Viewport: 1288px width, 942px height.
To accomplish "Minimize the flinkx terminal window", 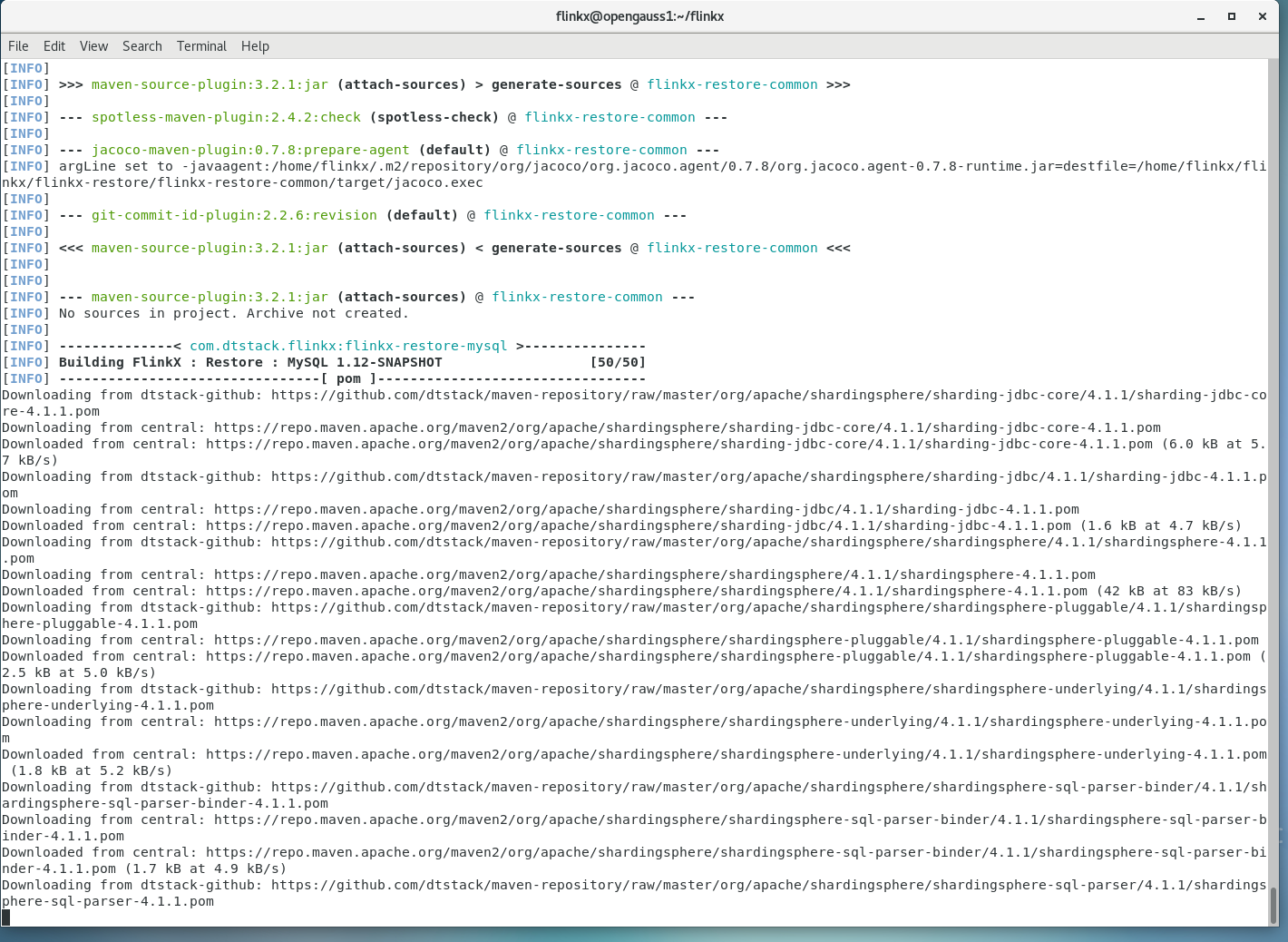I will click(x=1201, y=16).
